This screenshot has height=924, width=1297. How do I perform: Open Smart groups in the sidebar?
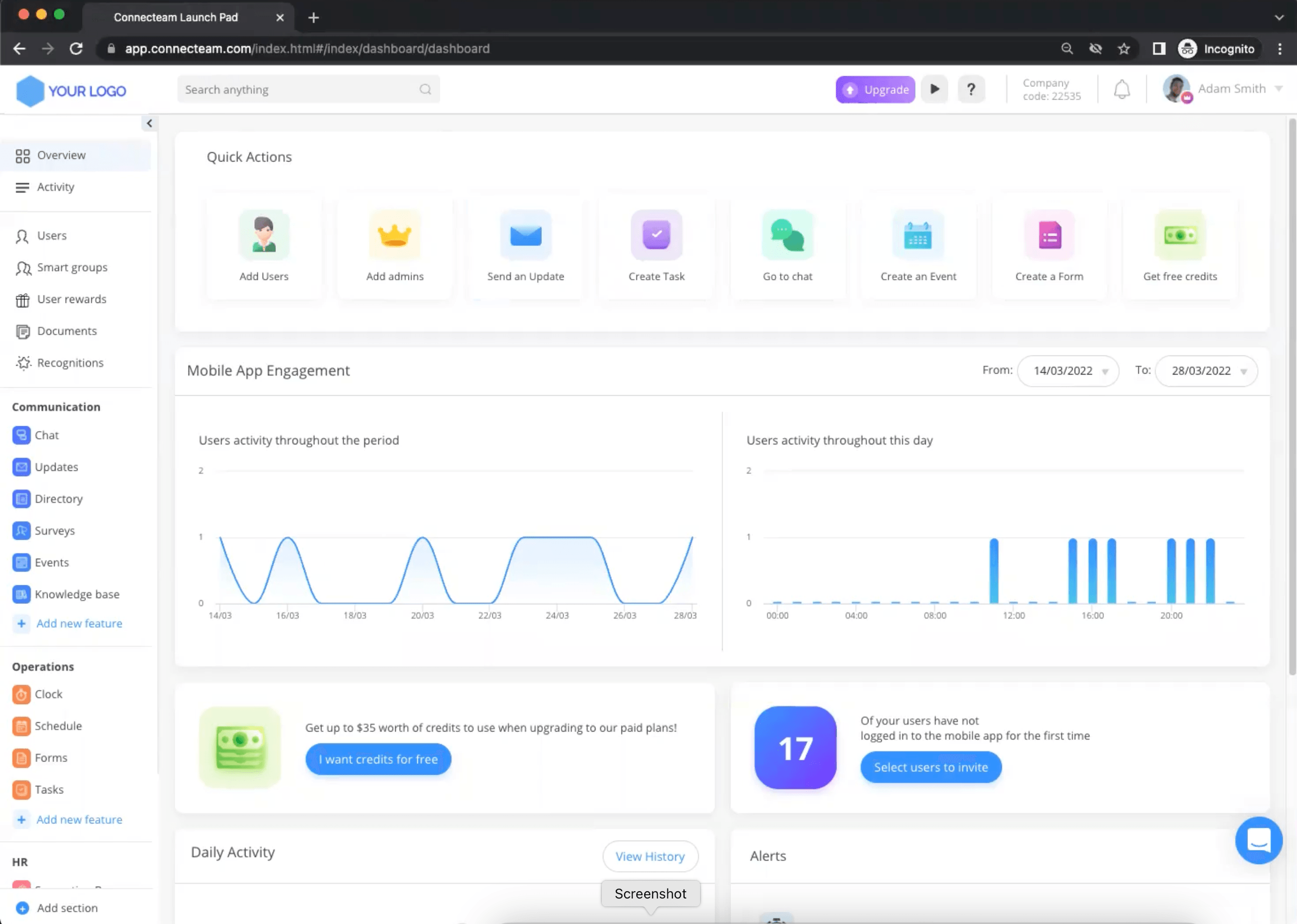[x=76, y=267]
